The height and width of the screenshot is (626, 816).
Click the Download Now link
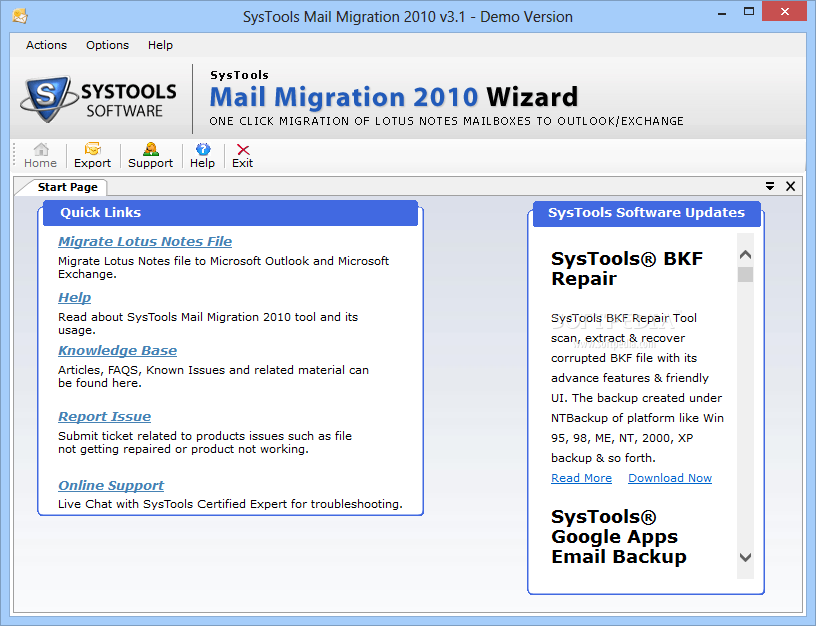670,478
